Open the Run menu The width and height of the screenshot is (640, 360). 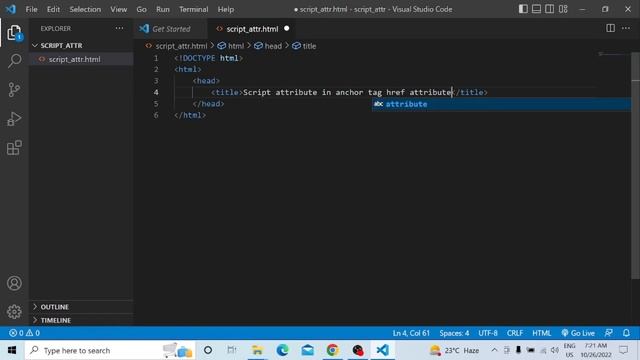pos(162,9)
